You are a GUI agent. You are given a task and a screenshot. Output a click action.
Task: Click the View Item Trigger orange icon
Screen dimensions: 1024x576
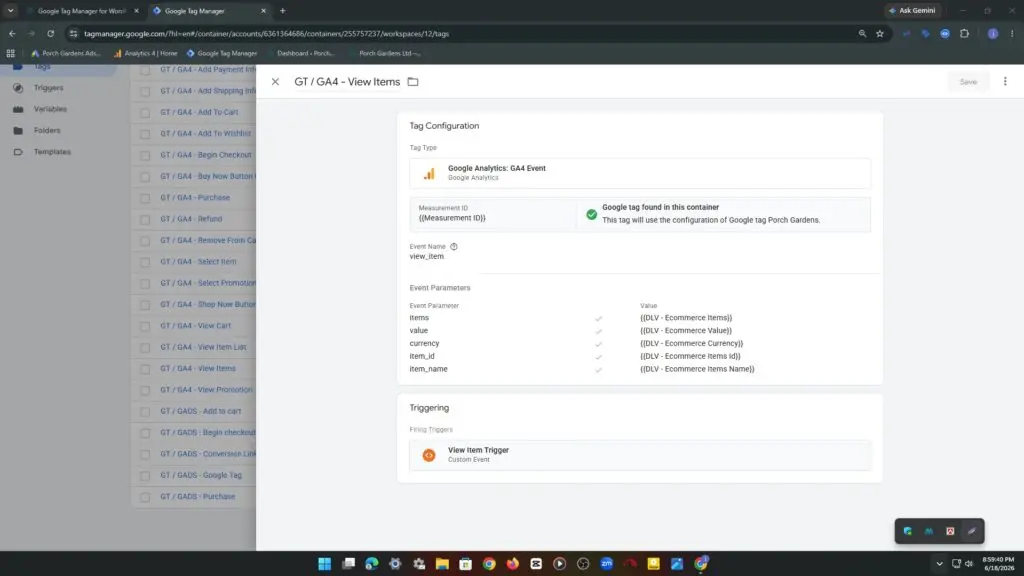(x=429, y=455)
